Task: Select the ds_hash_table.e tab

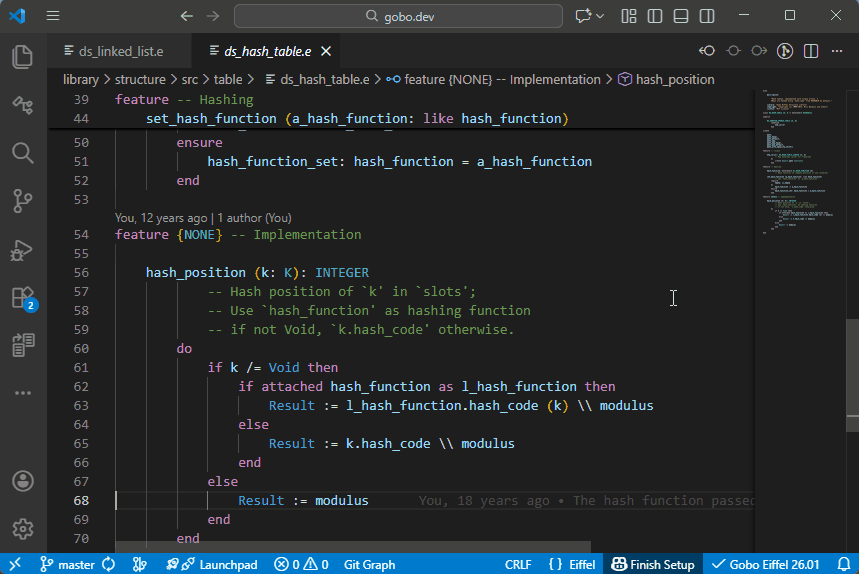Action: point(267,51)
